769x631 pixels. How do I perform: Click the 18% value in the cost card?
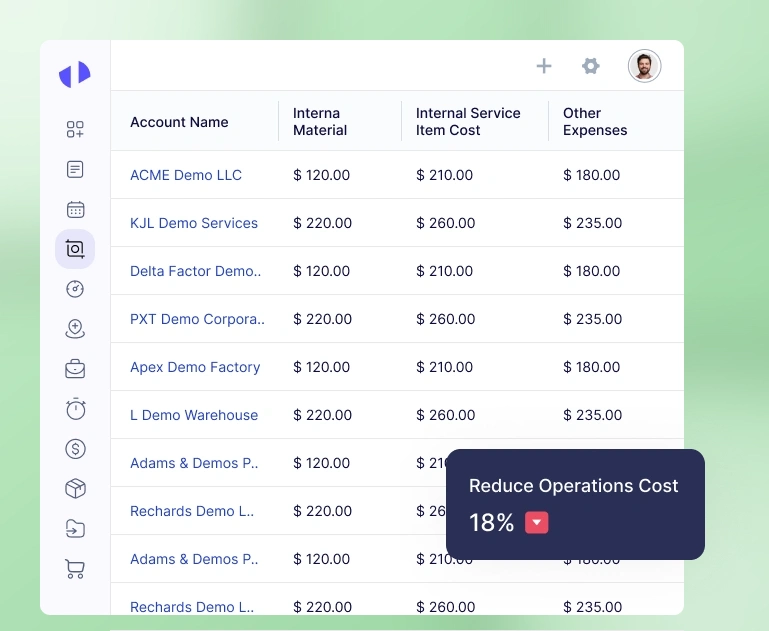click(x=491, y=522)
